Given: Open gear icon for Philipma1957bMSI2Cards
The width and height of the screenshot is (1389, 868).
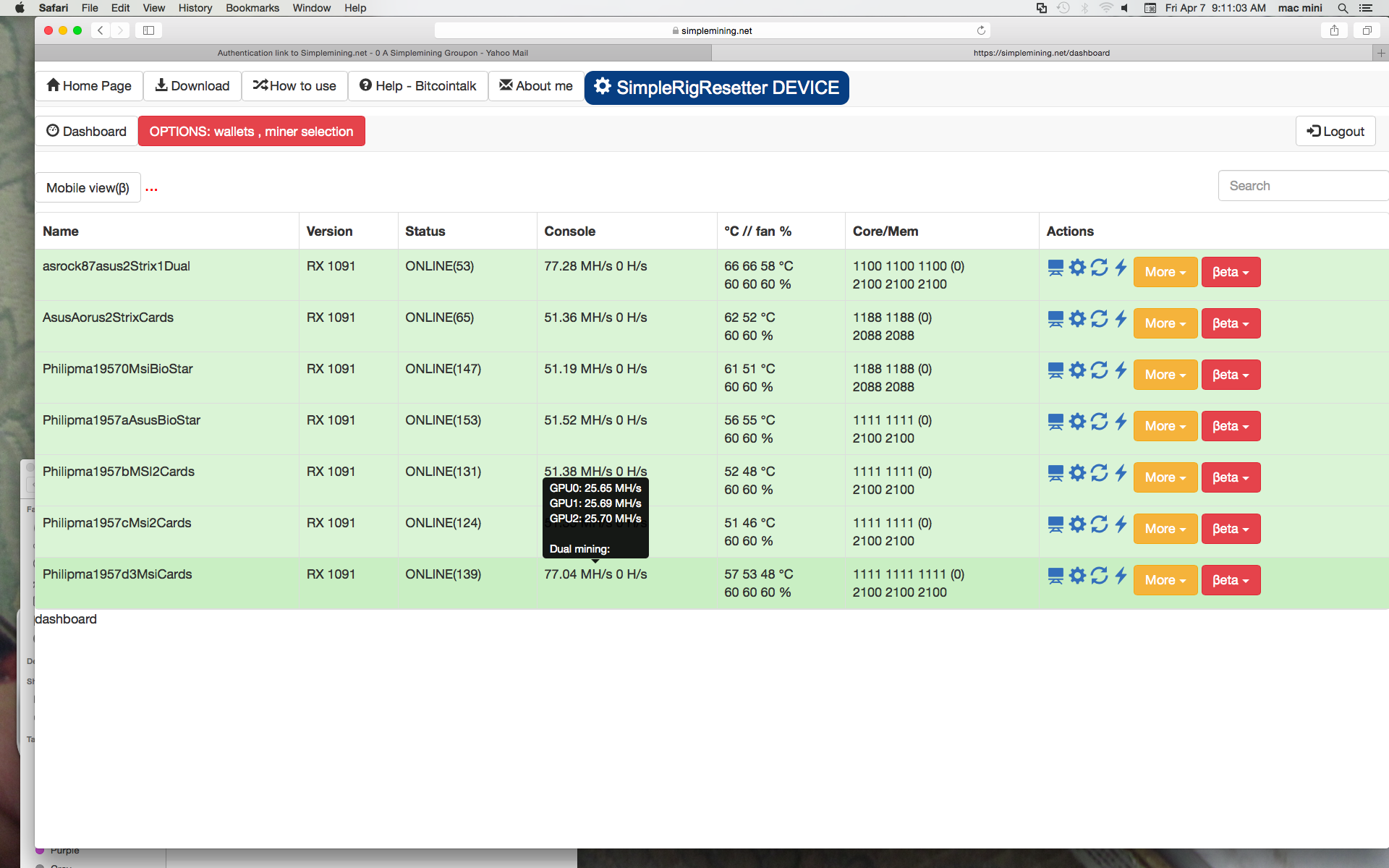Looking at the screenshot, I should [1077, 473].
